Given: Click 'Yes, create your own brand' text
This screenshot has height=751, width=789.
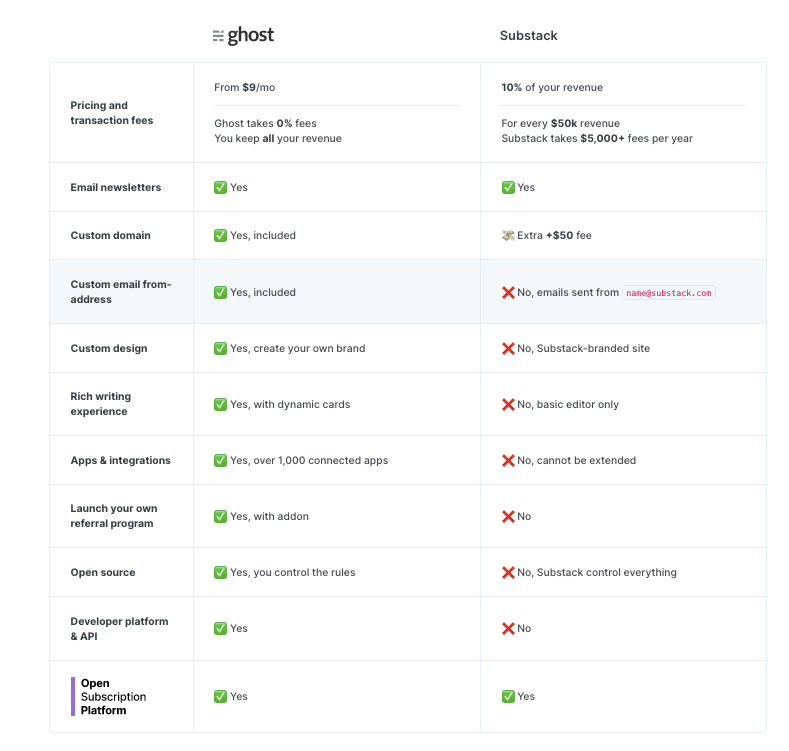Looking at the screenshot, I should (x=297, y=348).
